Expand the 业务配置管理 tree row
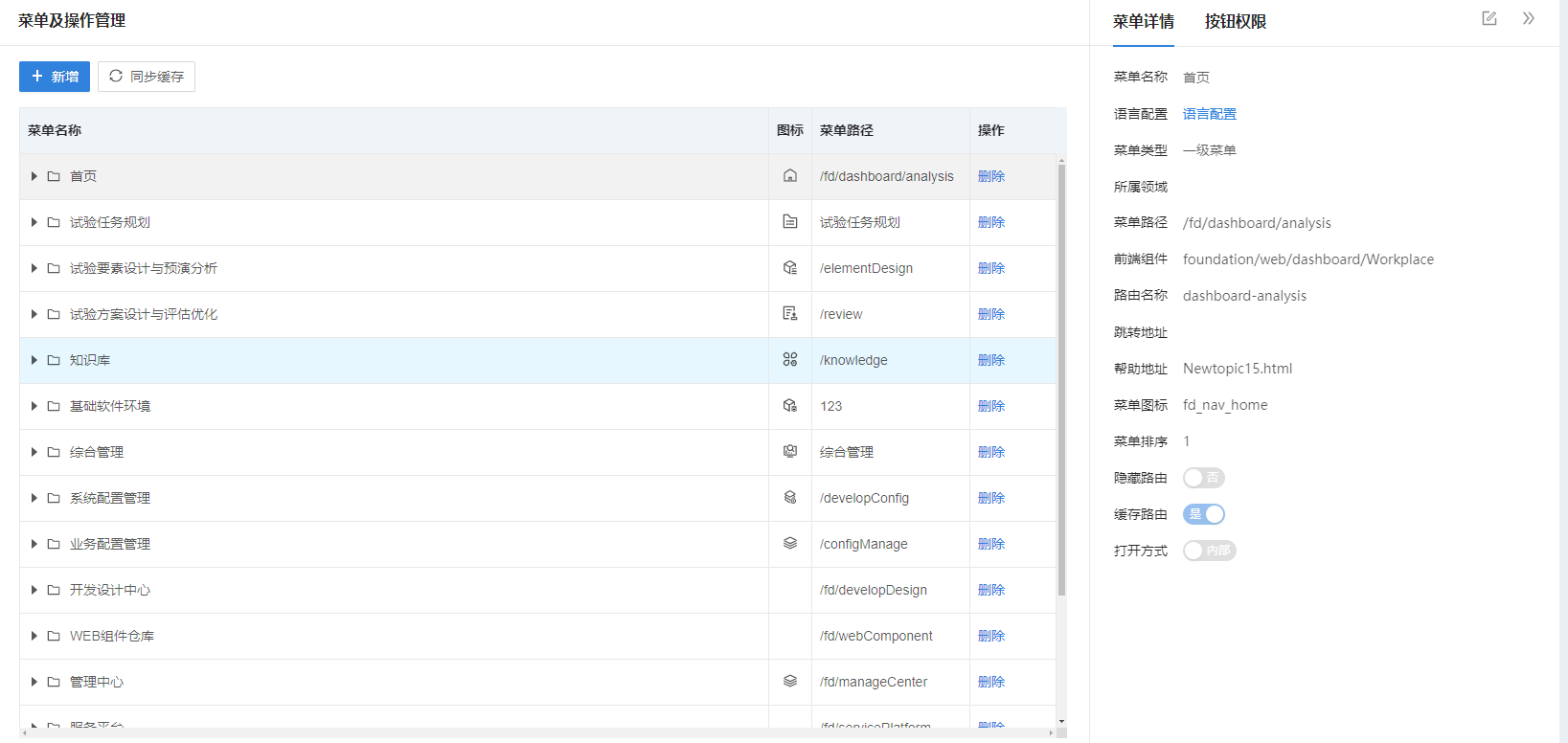 pos(34,544)
